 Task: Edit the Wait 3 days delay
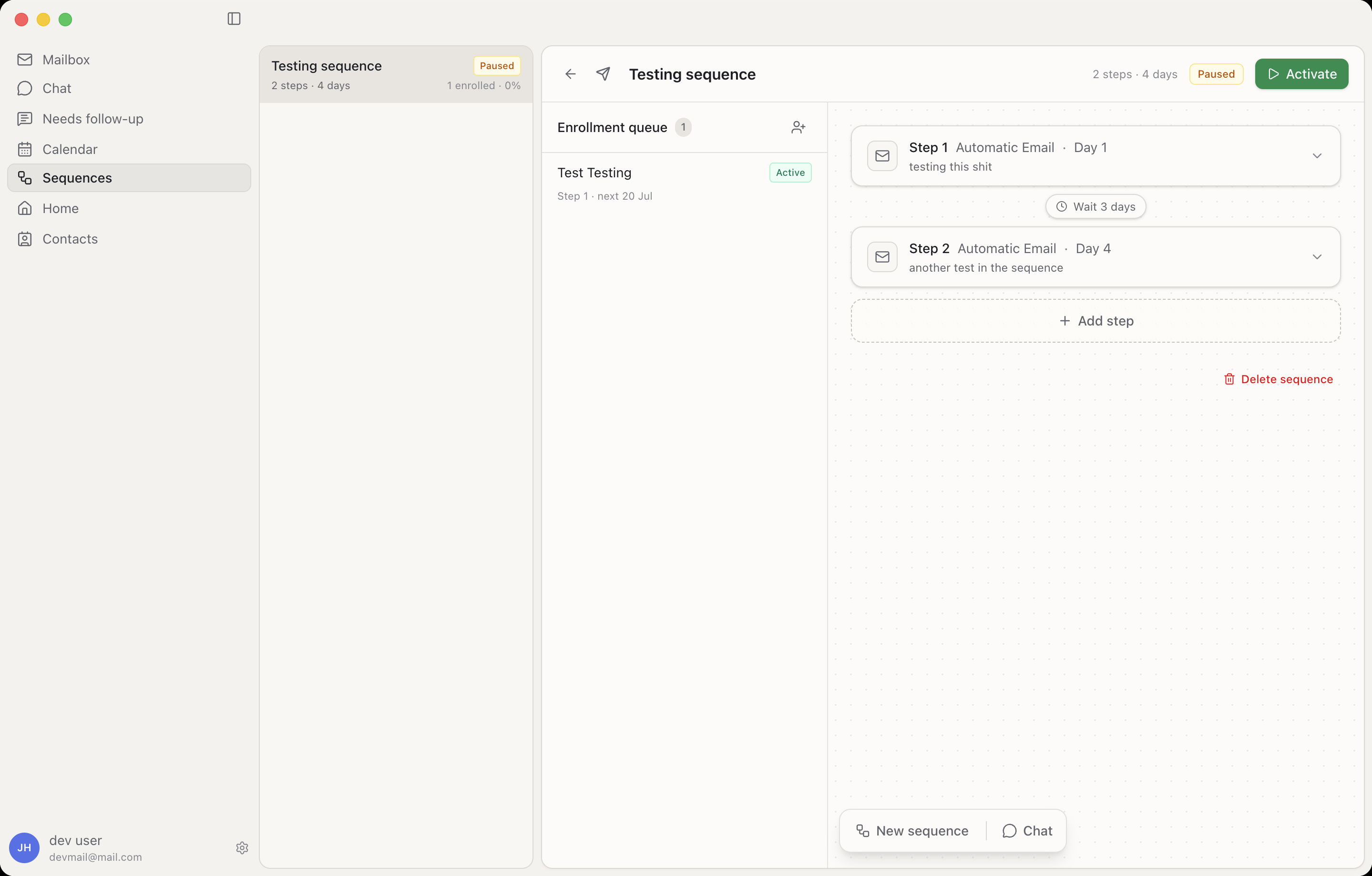point(1095,207)
